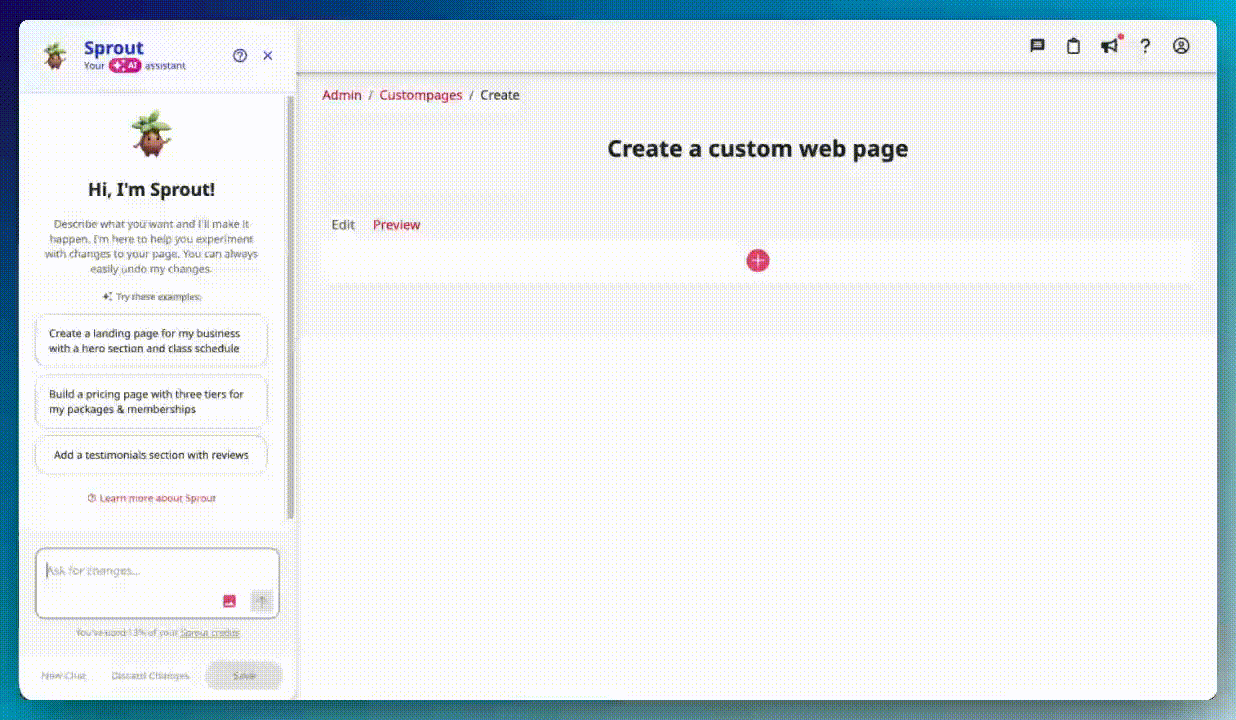Open the Sprout credits link

point(211,632)
